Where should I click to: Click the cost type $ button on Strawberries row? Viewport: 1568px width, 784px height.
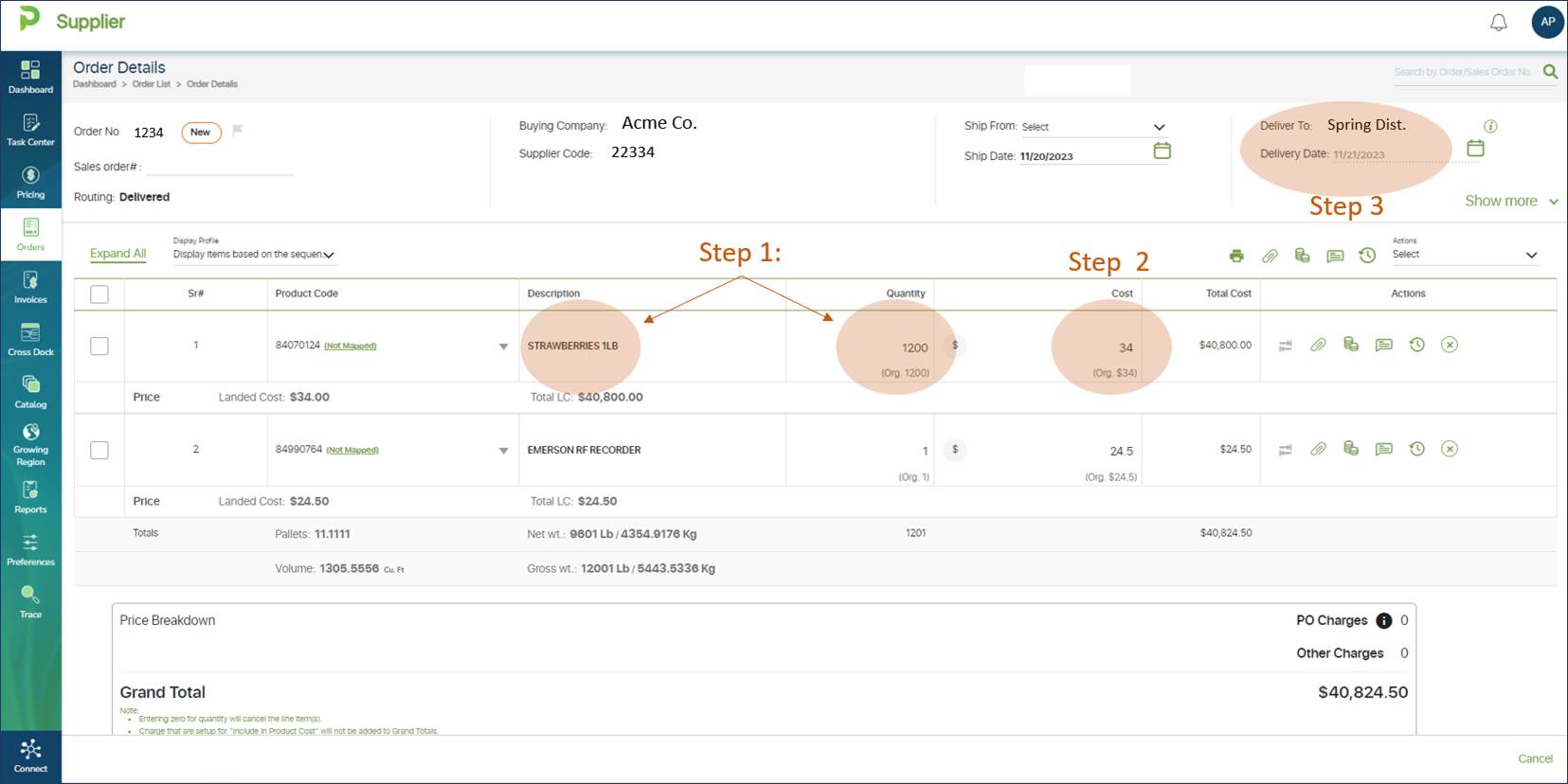point(955,346)
